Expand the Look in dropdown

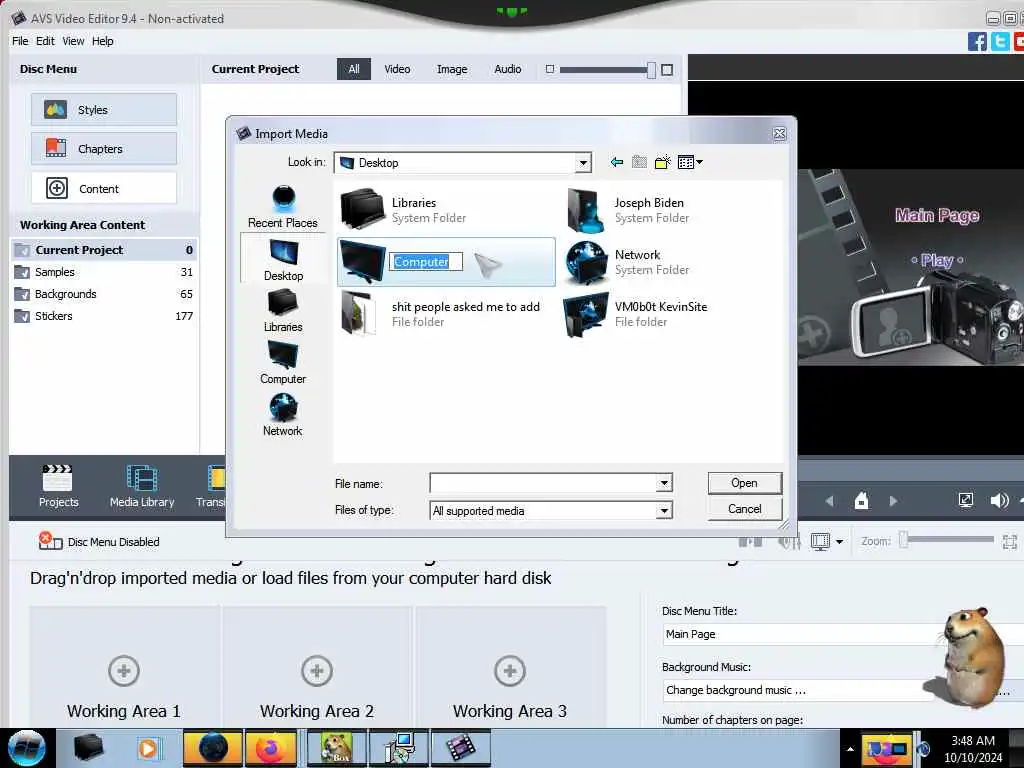point(583,163)
